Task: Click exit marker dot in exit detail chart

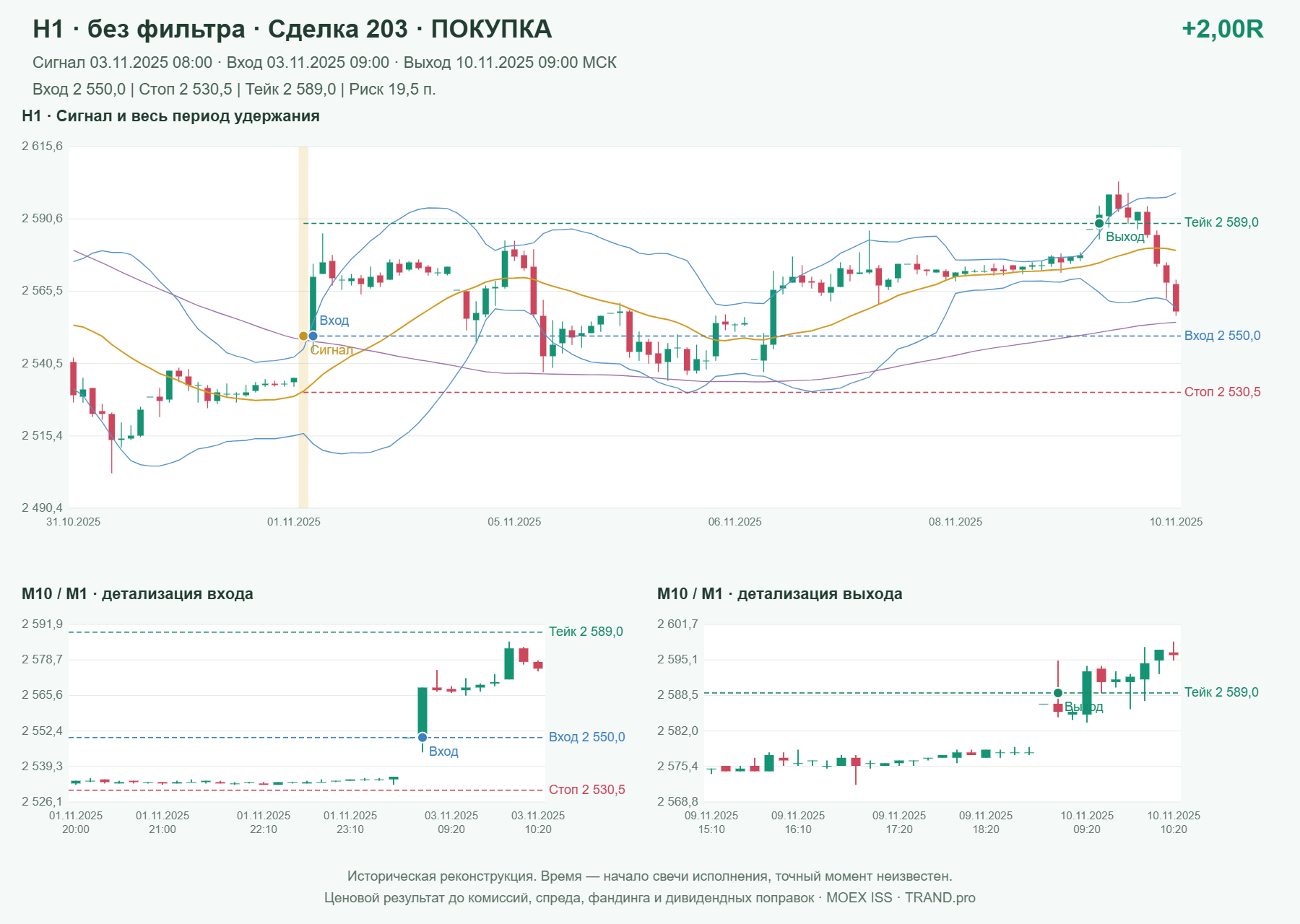Action: coord(1058,693)
